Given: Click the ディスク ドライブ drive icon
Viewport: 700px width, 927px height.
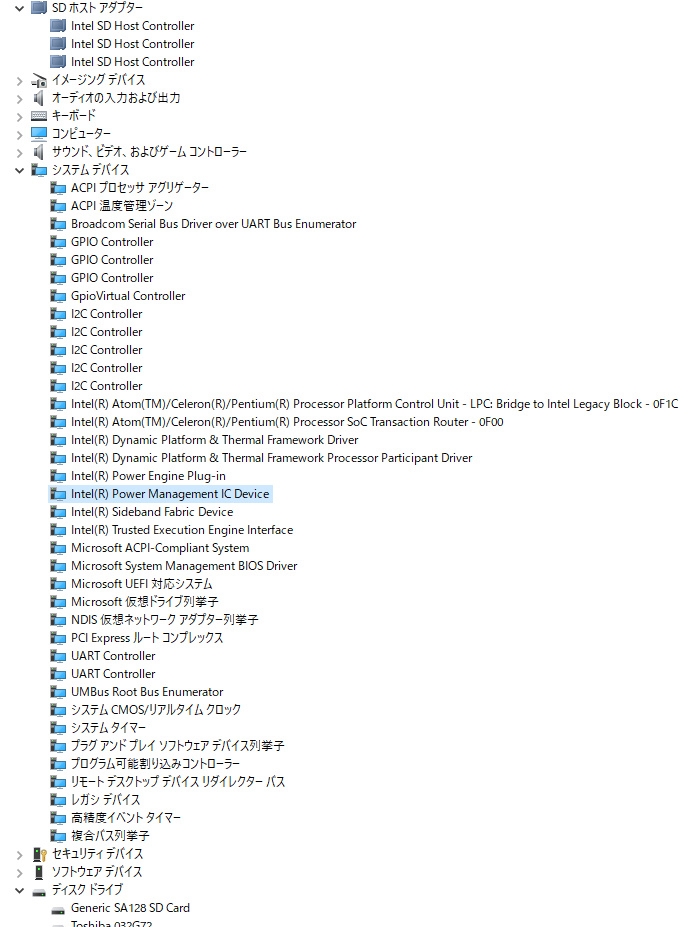Looking at the screenshot, I should pyautogui.click(x=39, y=892).
